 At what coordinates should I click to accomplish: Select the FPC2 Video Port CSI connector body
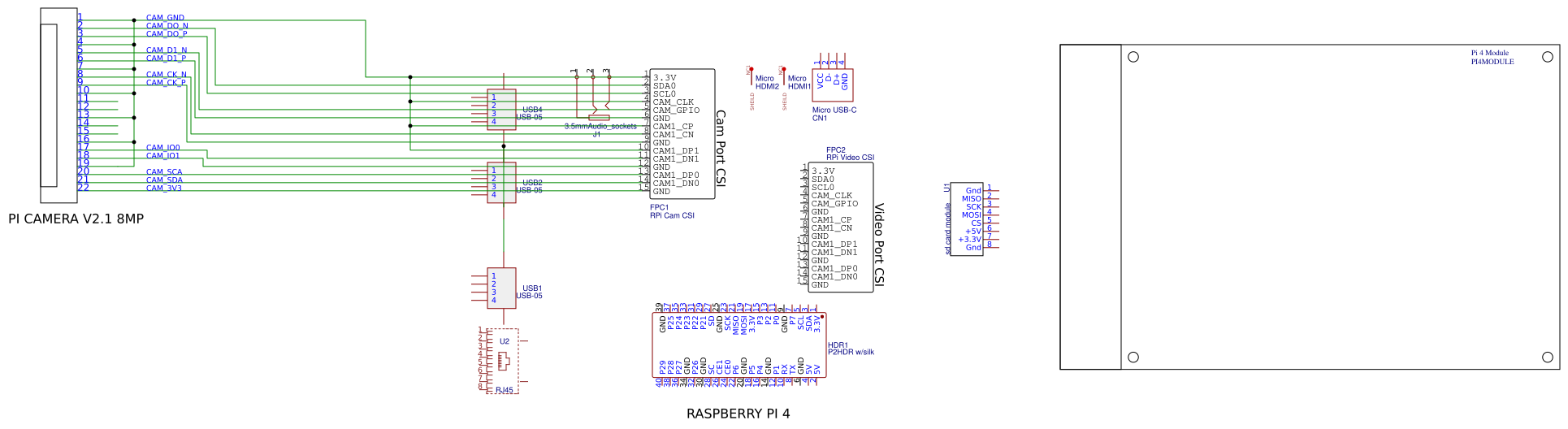click(841, 227)
